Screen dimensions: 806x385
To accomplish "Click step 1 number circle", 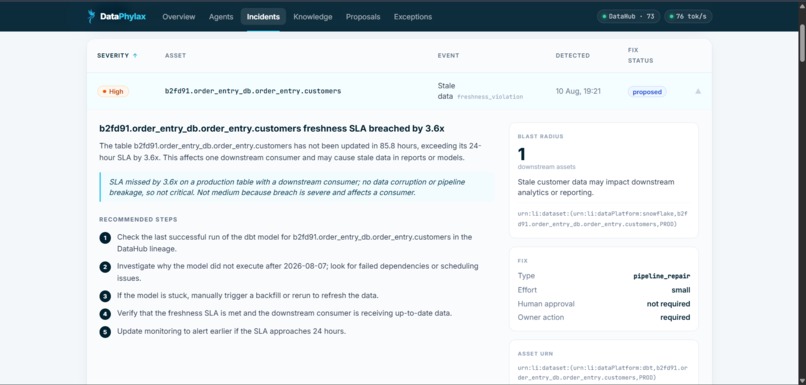I will [105, 237].
